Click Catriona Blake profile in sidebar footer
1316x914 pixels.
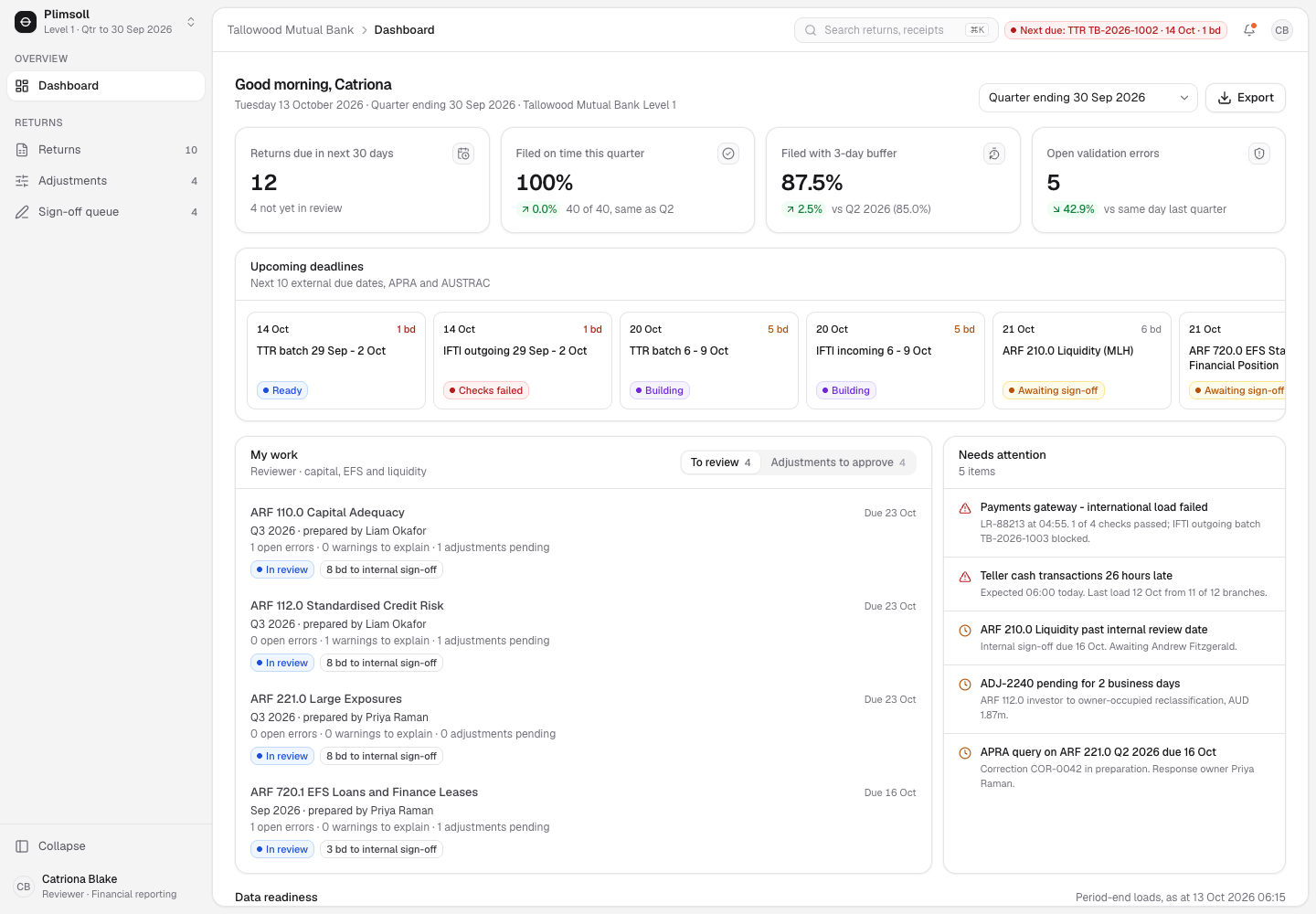pyautogui.click(x=106, y=887)
